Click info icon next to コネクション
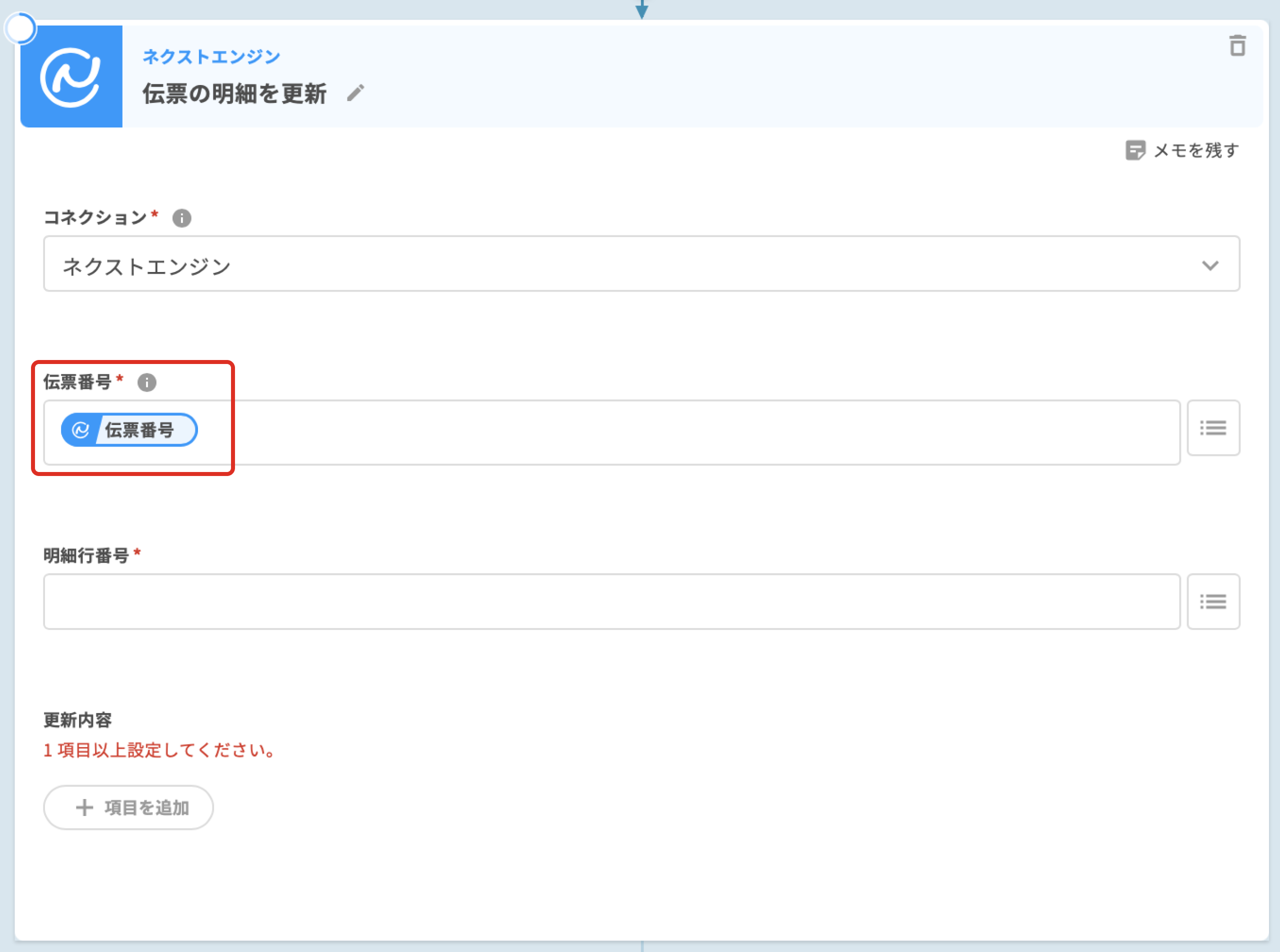The width and height of the screenshot is (1280, 952). coord(181,218)
